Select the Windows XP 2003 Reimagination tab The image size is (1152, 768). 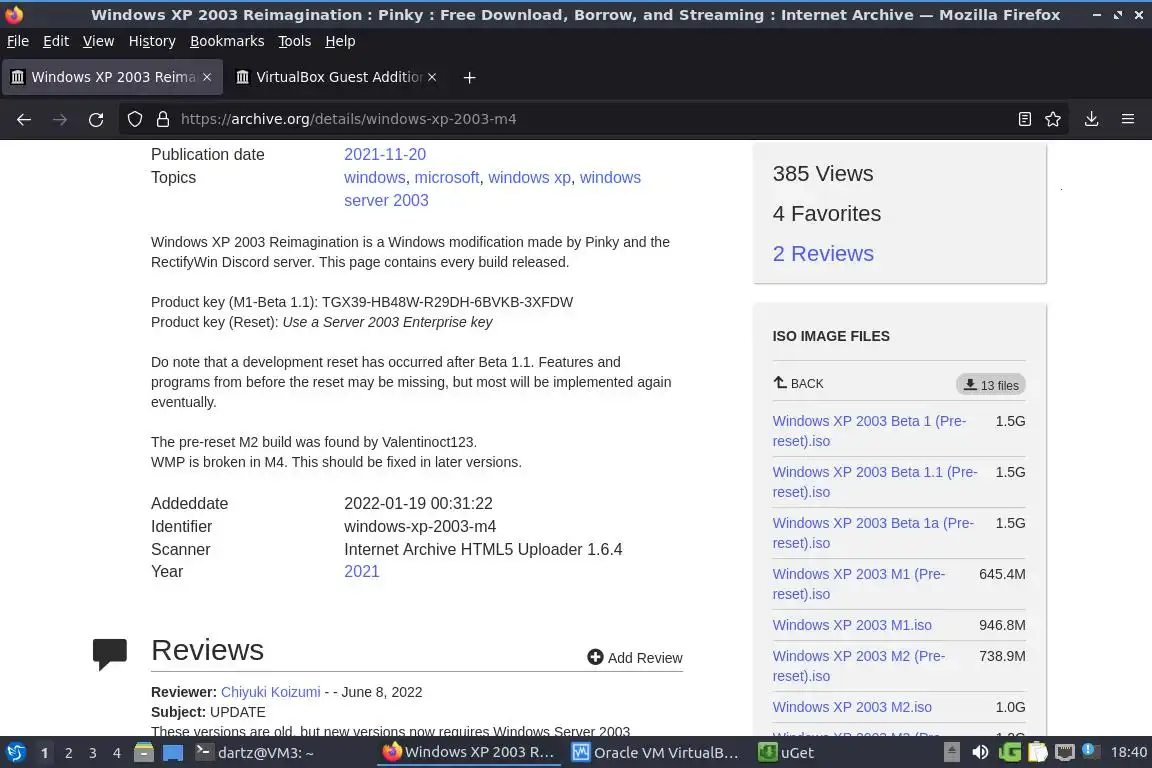tap(112, 77)
